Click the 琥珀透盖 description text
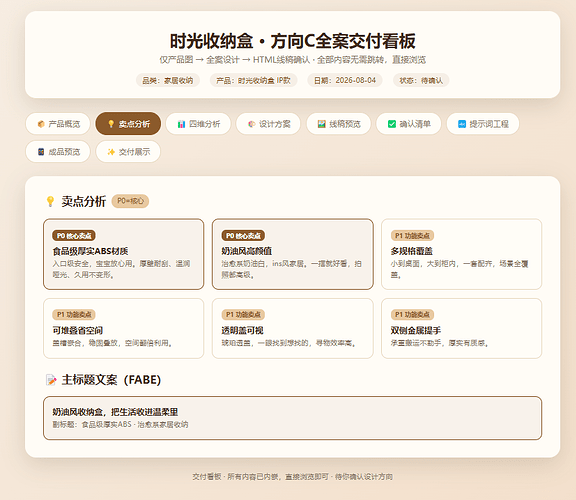 288,343
